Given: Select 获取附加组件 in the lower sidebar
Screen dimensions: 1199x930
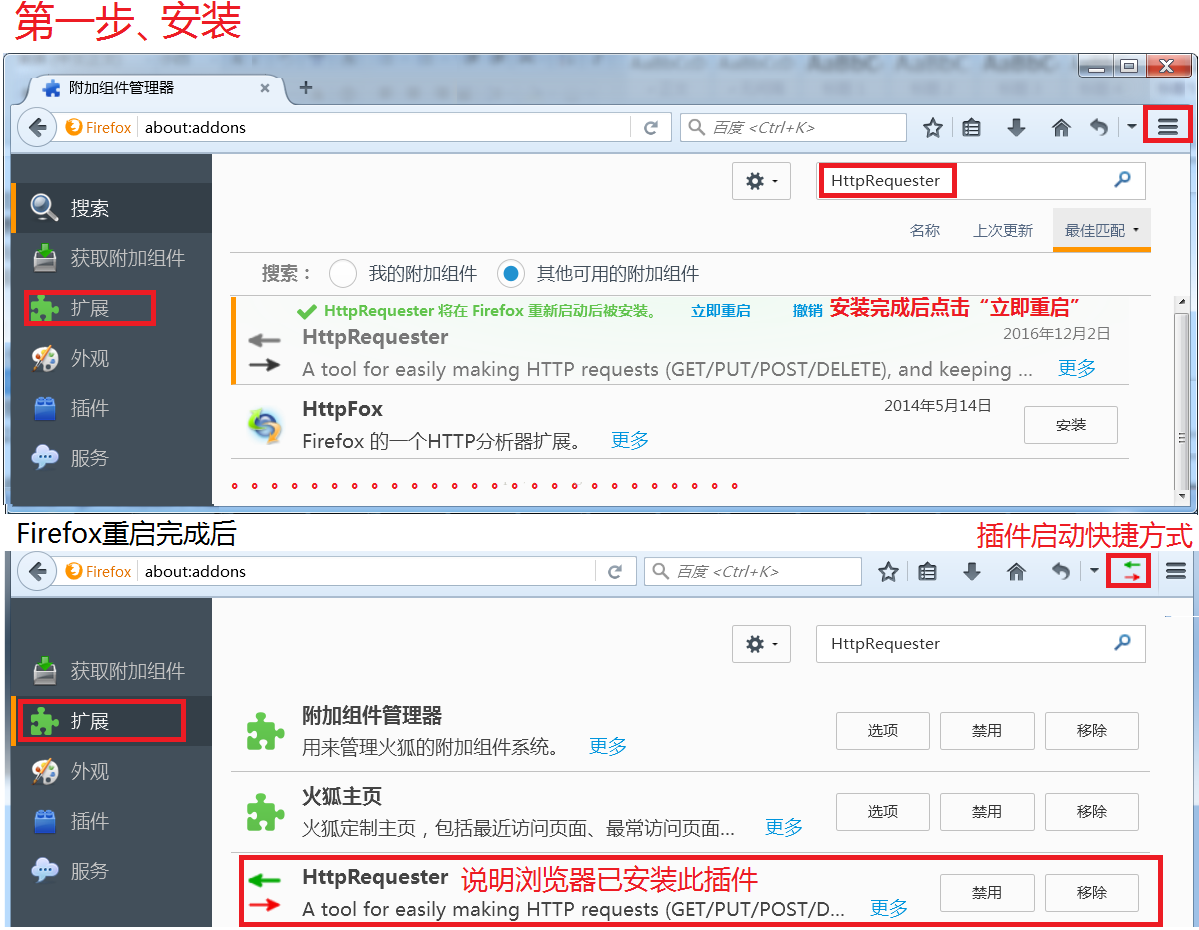Looking at the screenshot, I should [112, 671].
